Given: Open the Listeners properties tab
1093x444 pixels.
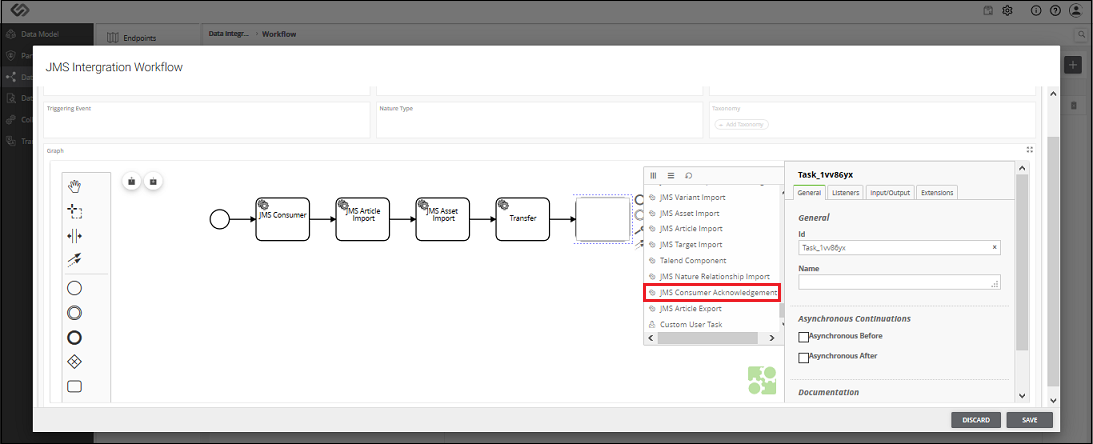Looking at the screenshot, I should [x=846, y=192].
